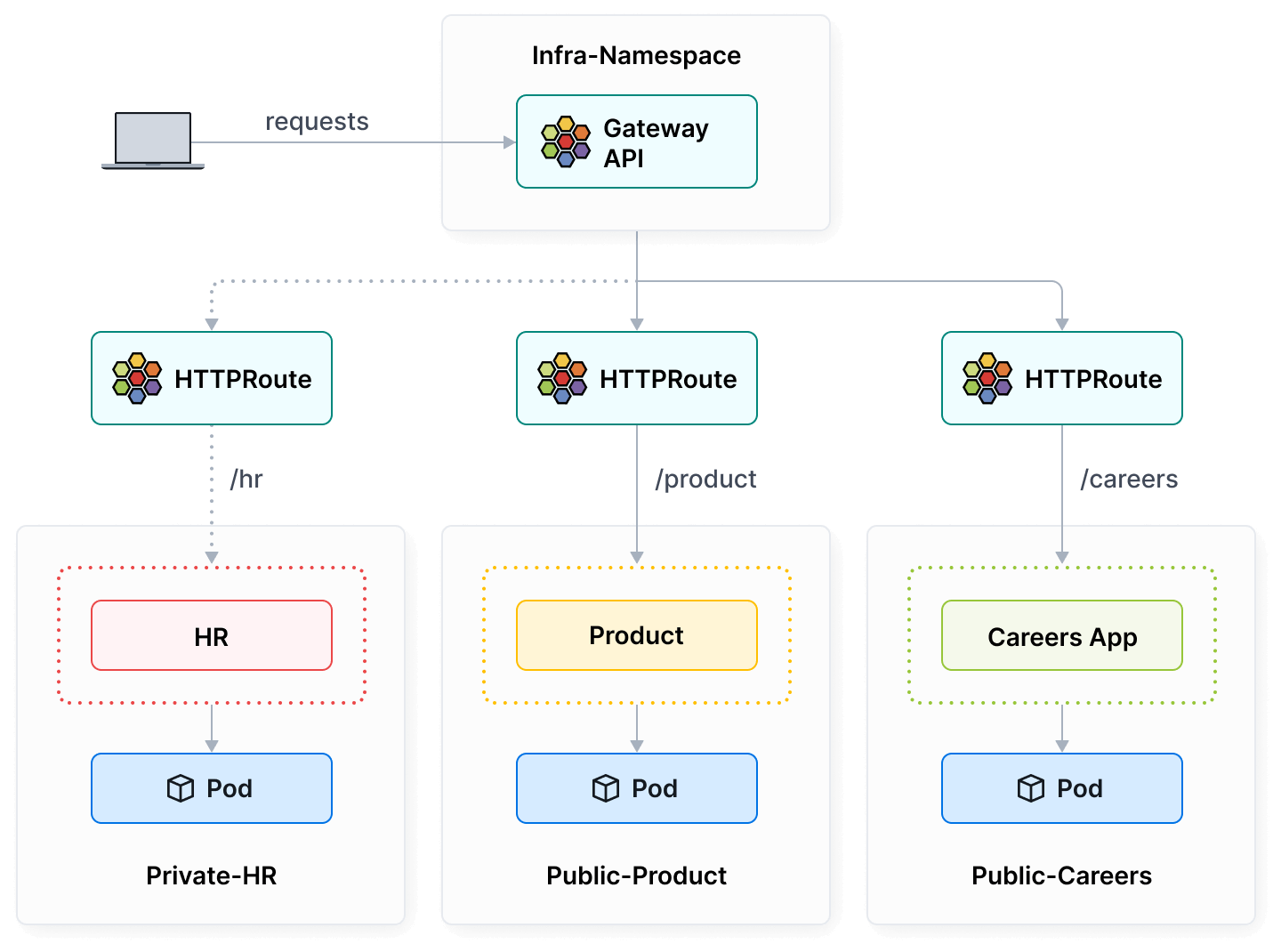
Task: Click the honeycomb icon in Gateway API box
Action: (566, 141)
